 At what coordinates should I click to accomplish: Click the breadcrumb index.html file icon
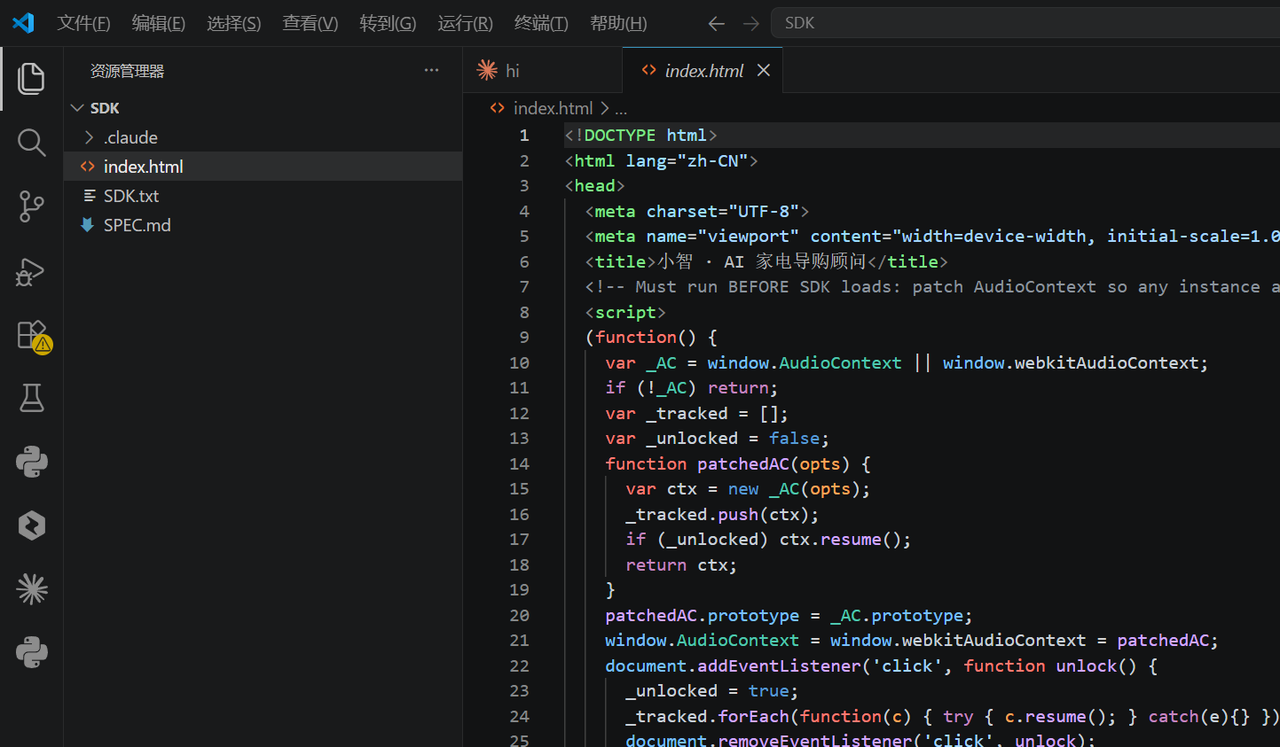click(x=497, y=108)
